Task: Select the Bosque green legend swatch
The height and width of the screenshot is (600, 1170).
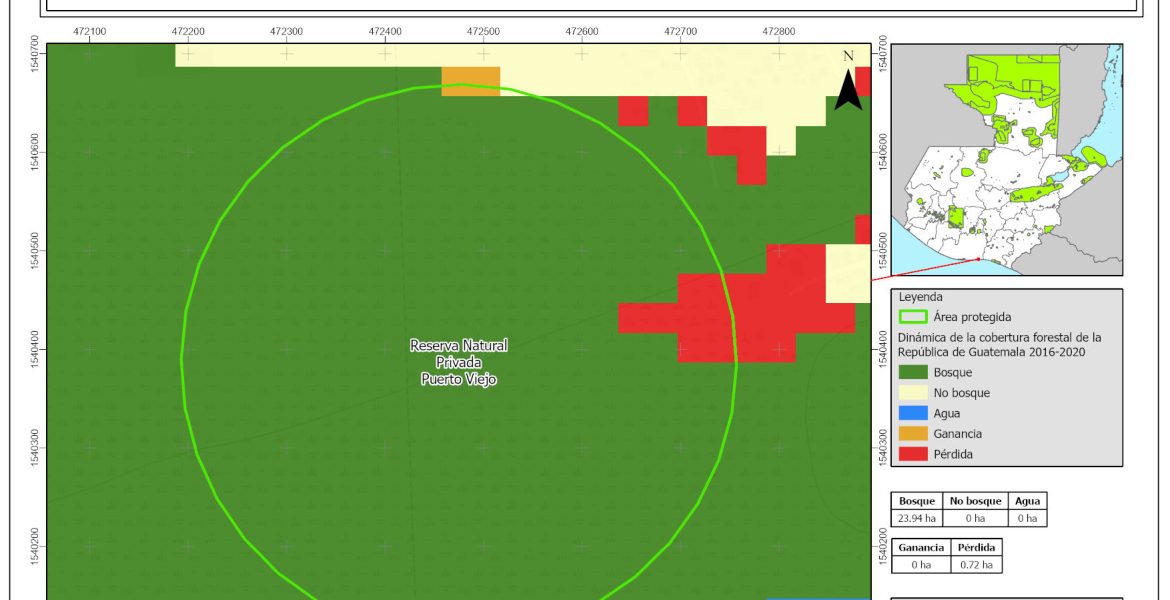Action: [912, 372]
